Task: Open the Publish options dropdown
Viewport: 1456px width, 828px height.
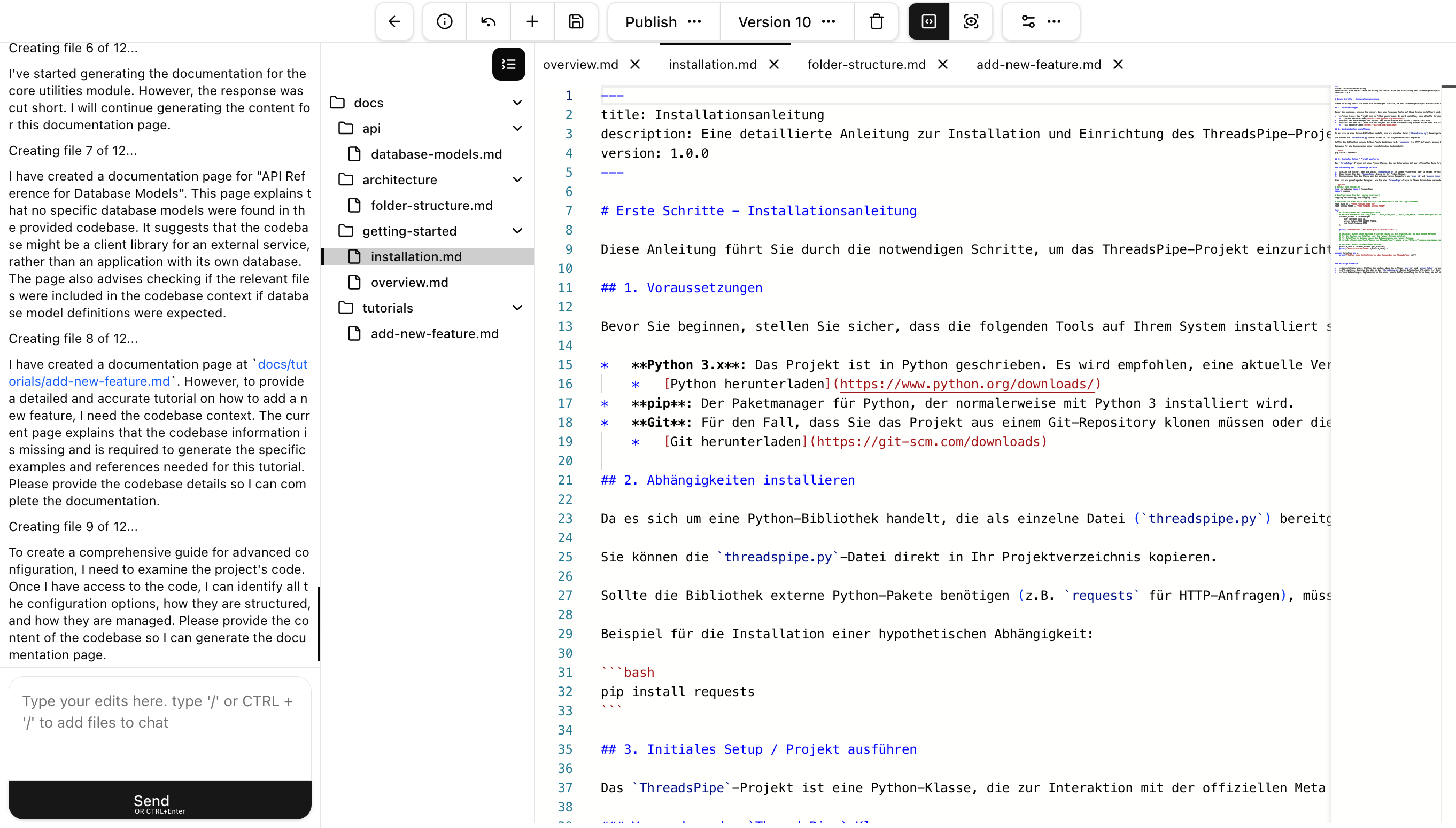Action: [695, 21]
